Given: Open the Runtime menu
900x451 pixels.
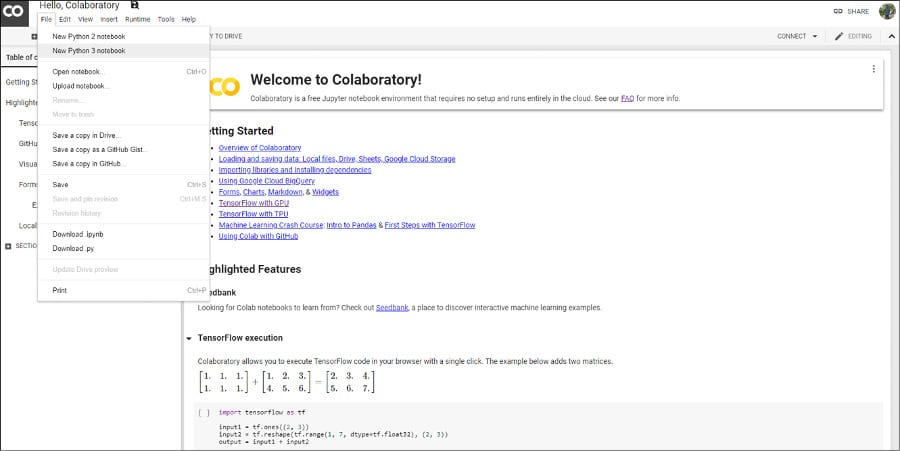Looking at the screenshot, I should [138, 19].
